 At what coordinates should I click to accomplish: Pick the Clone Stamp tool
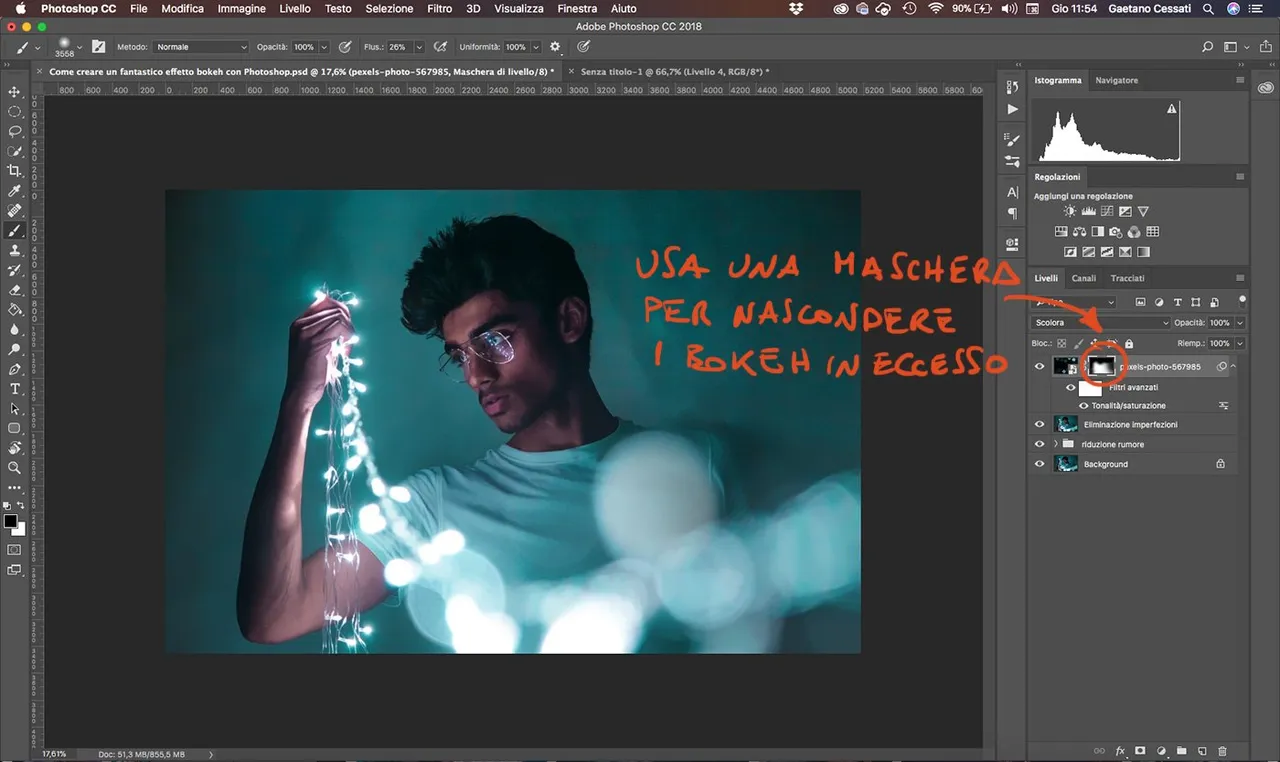pos(15,250)
